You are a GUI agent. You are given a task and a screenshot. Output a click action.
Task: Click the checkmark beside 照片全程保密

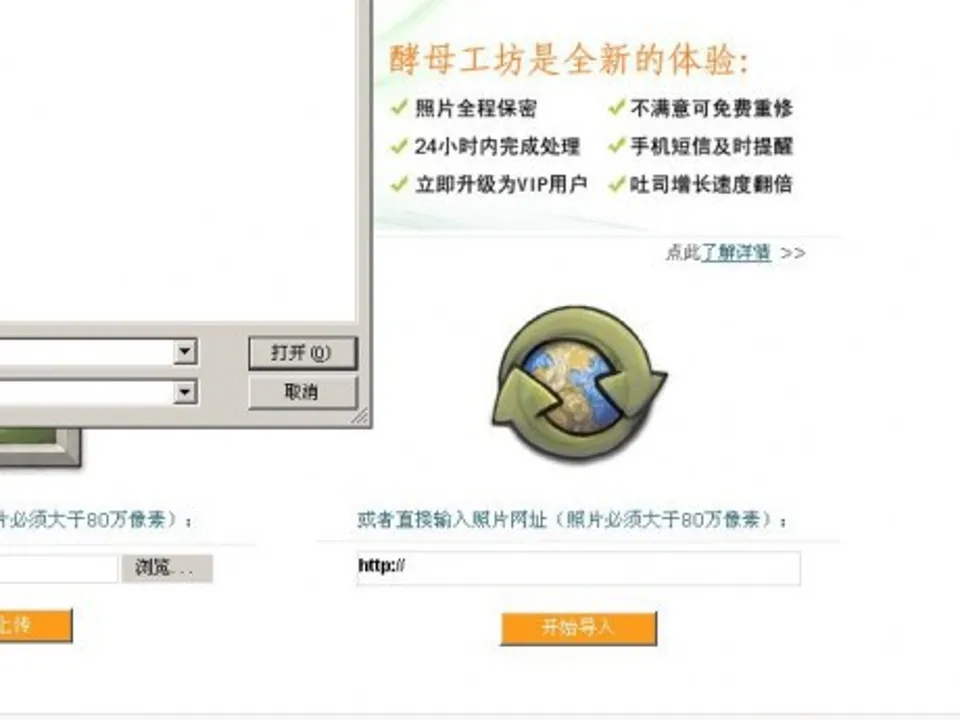(399, 108)
